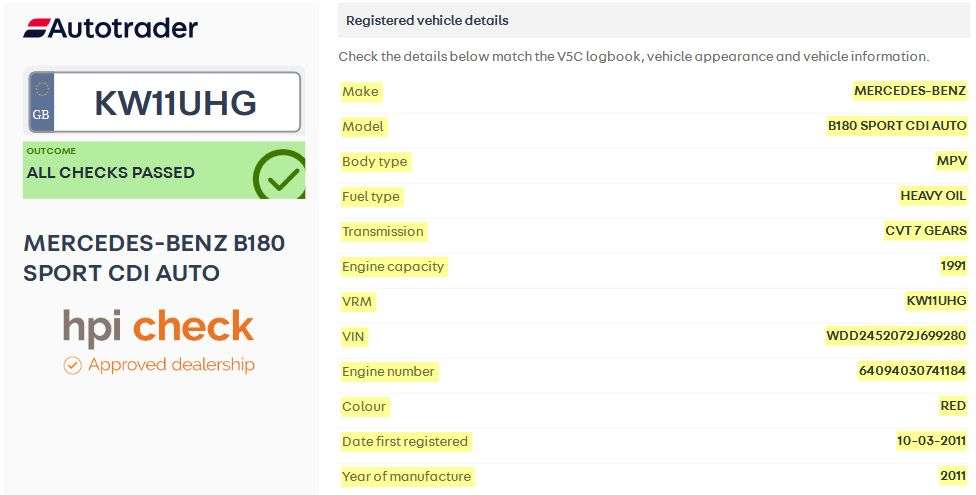Click the Approved dealership text
The height and width of the screenshot is (495, 976).
(x=171, y=364)
